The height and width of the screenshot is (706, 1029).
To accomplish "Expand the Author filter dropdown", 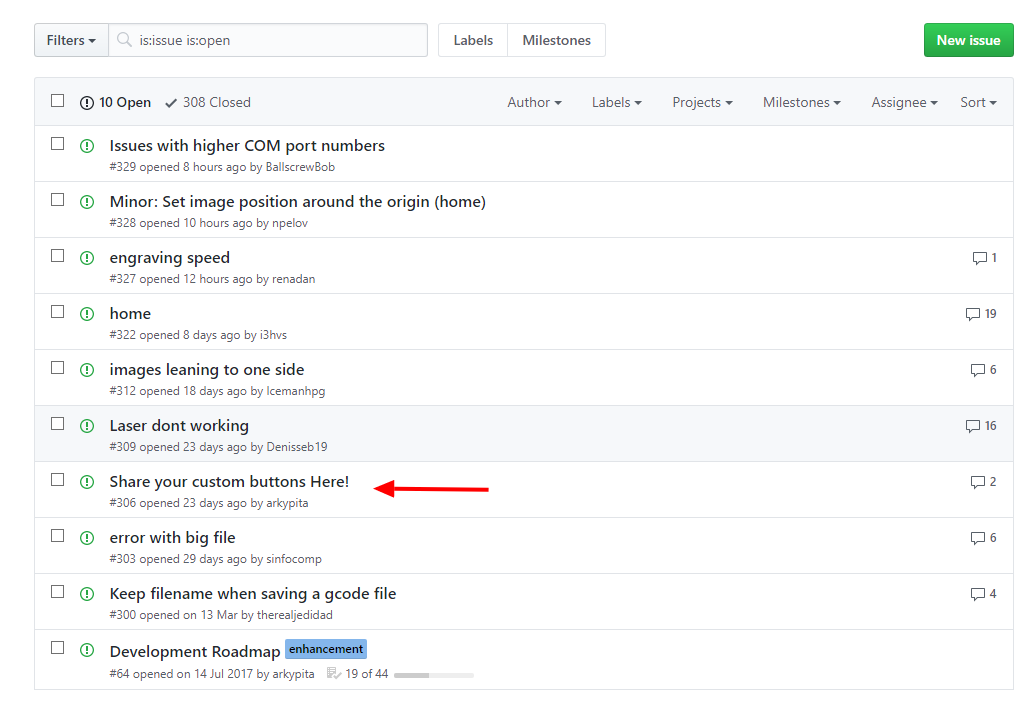I will [x=534, y=103].
